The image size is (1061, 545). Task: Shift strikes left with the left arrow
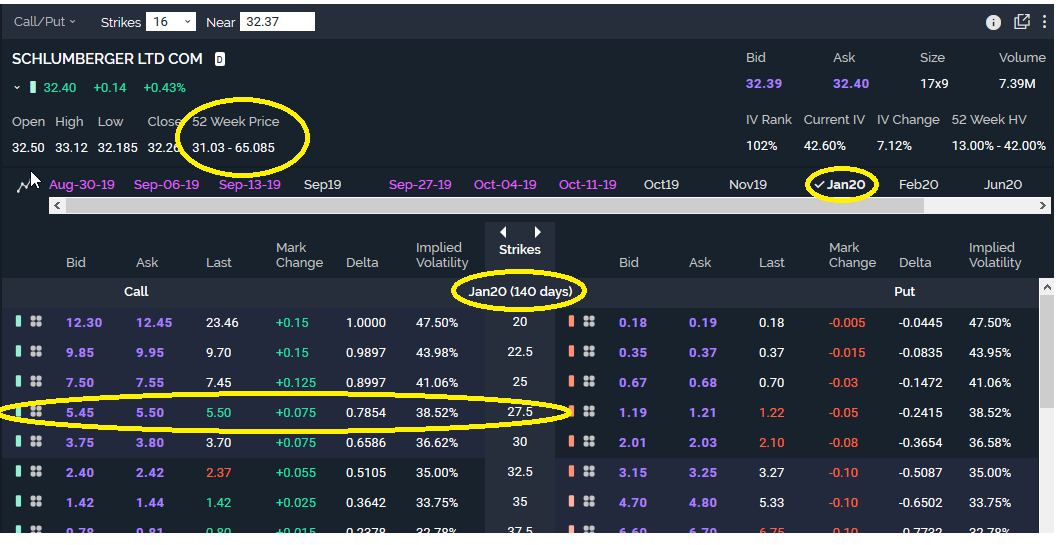point(503,232)
